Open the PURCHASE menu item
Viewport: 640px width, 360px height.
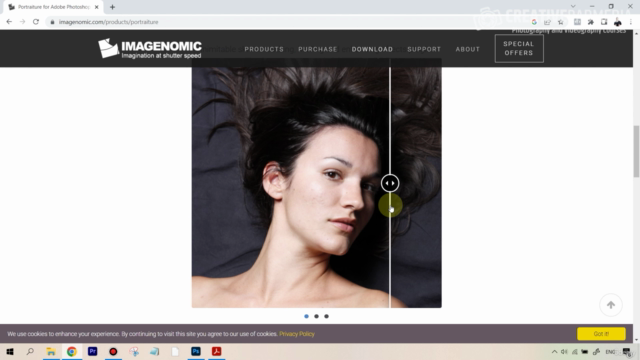point(318,49)
